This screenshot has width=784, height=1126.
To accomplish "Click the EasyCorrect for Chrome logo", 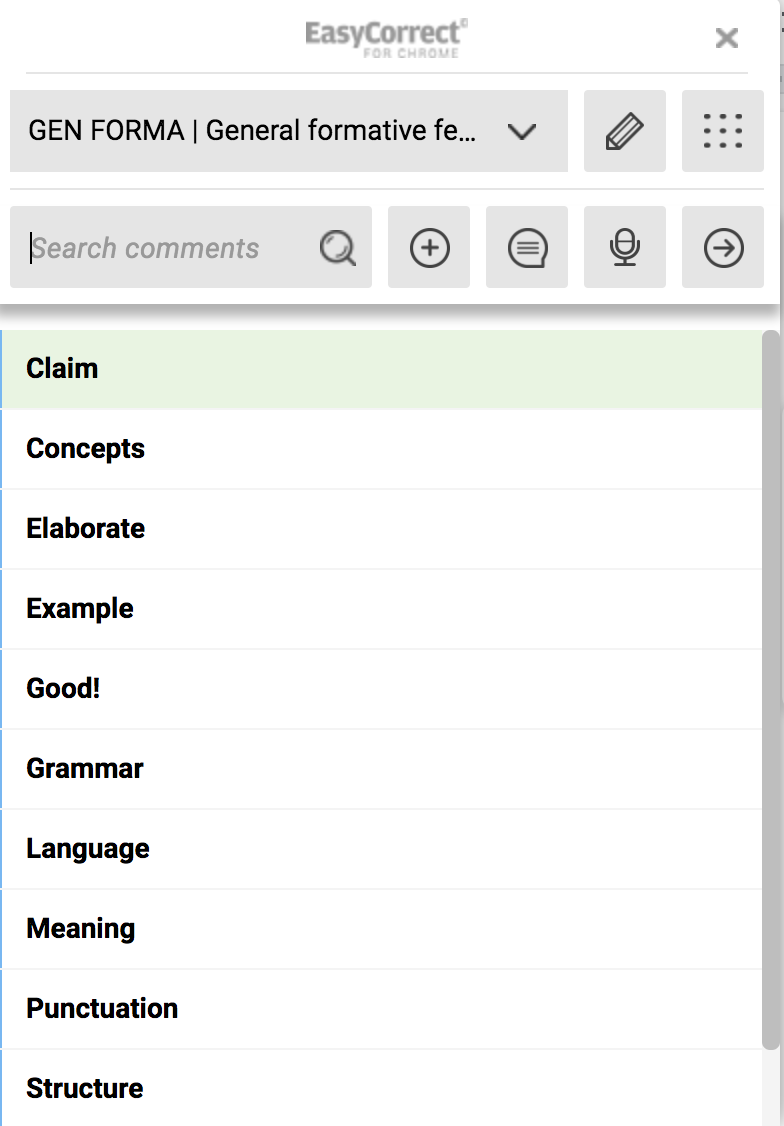I will click(x=387, y=38).
